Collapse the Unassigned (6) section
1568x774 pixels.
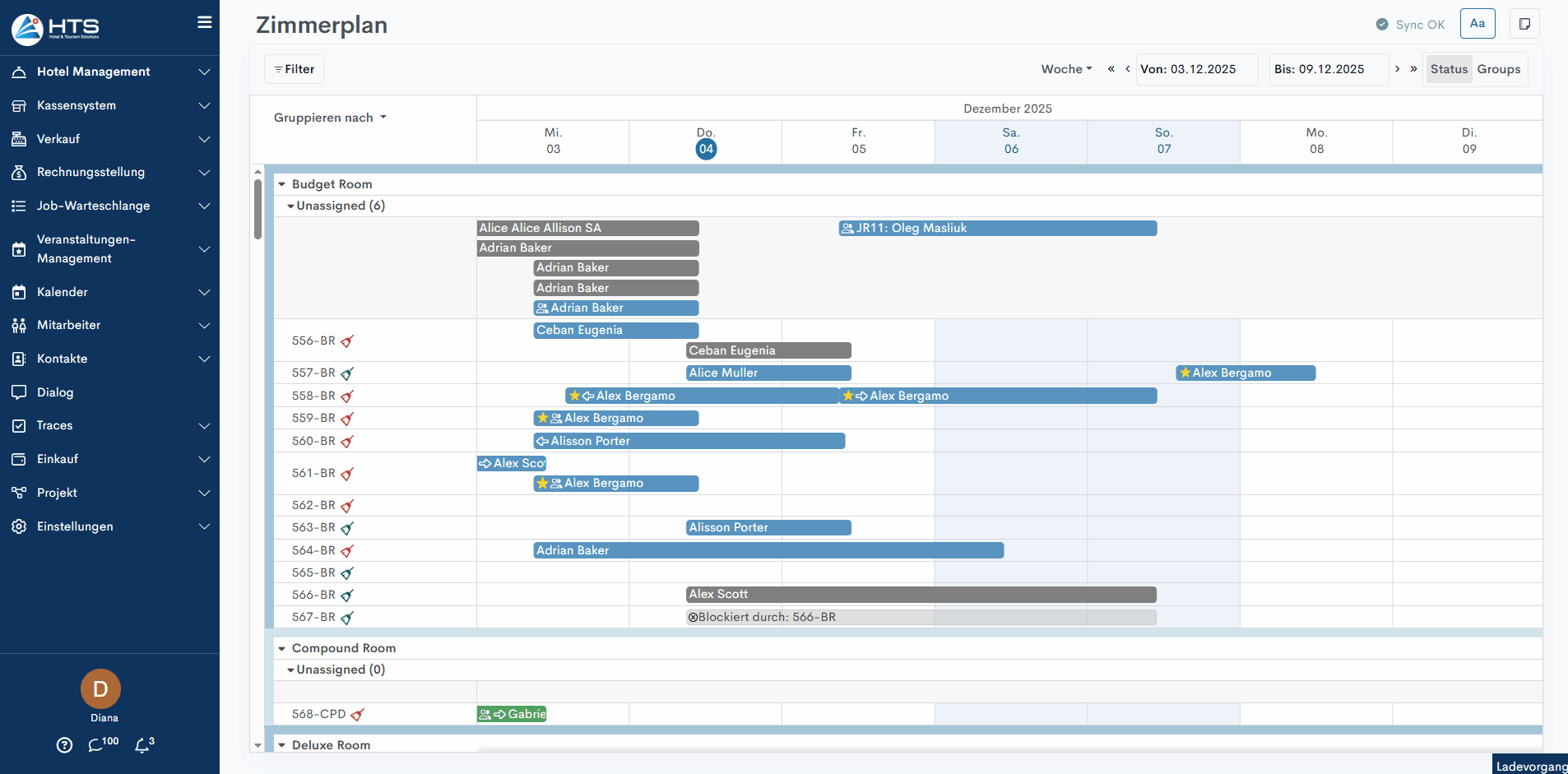click(290, 206)
